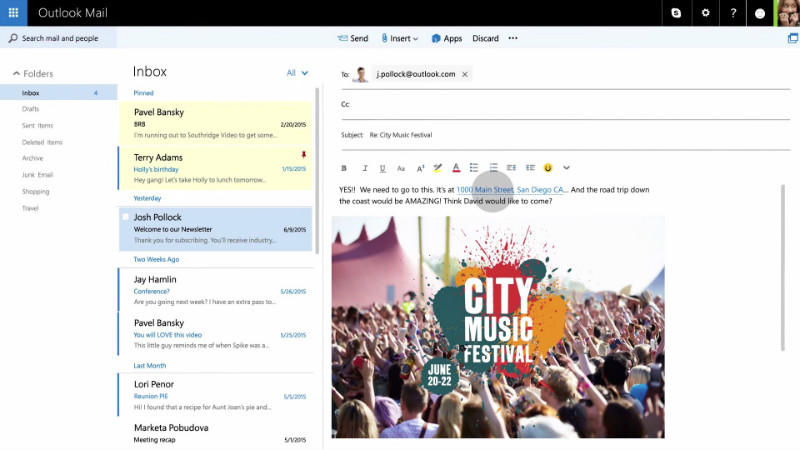Open the text highlight color picker
This screenshot has height=450, width=800.
437,168
